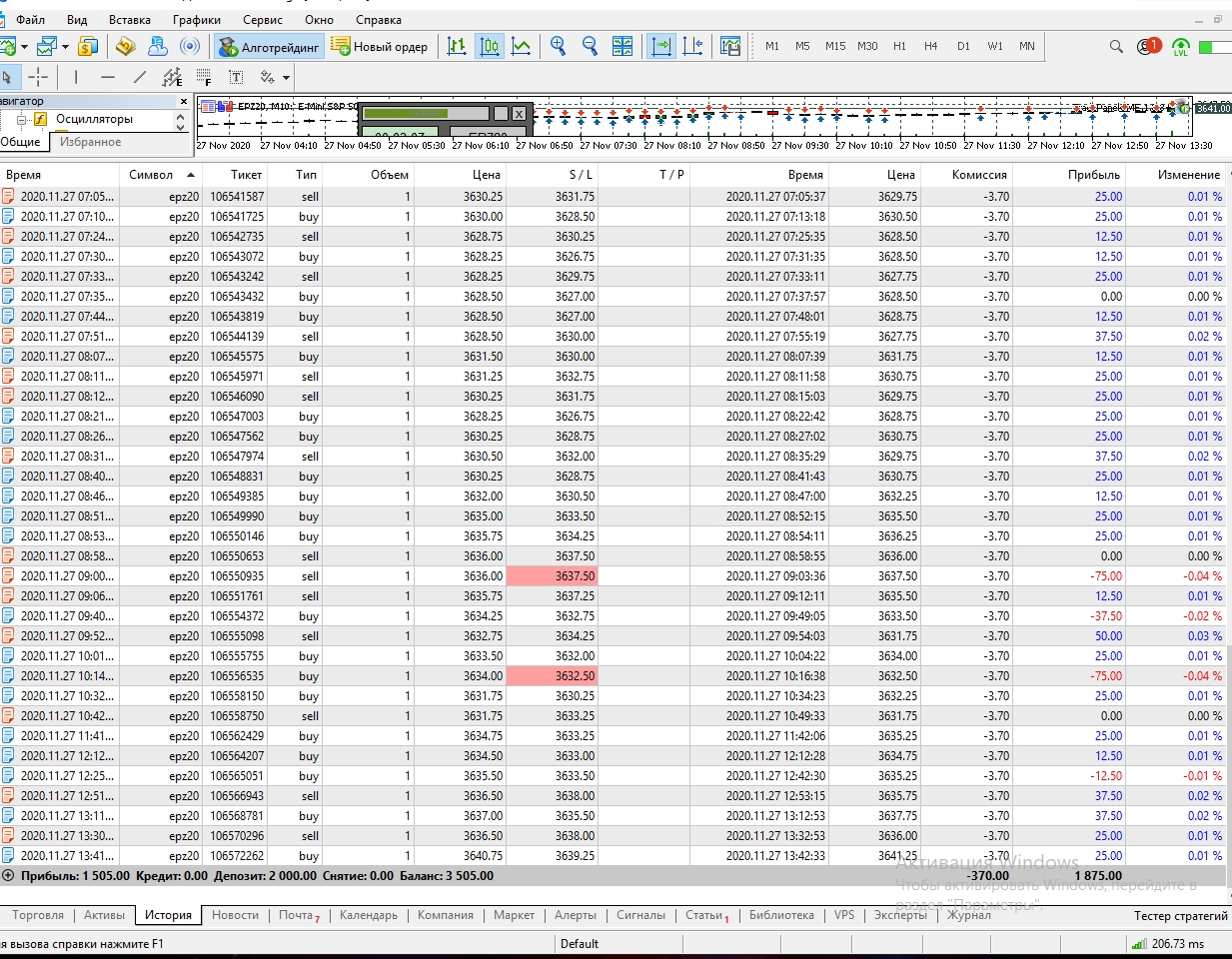Viewport: 1232px width, 959px height.
Task: Toggle the chart shift button
Action: 692,46
